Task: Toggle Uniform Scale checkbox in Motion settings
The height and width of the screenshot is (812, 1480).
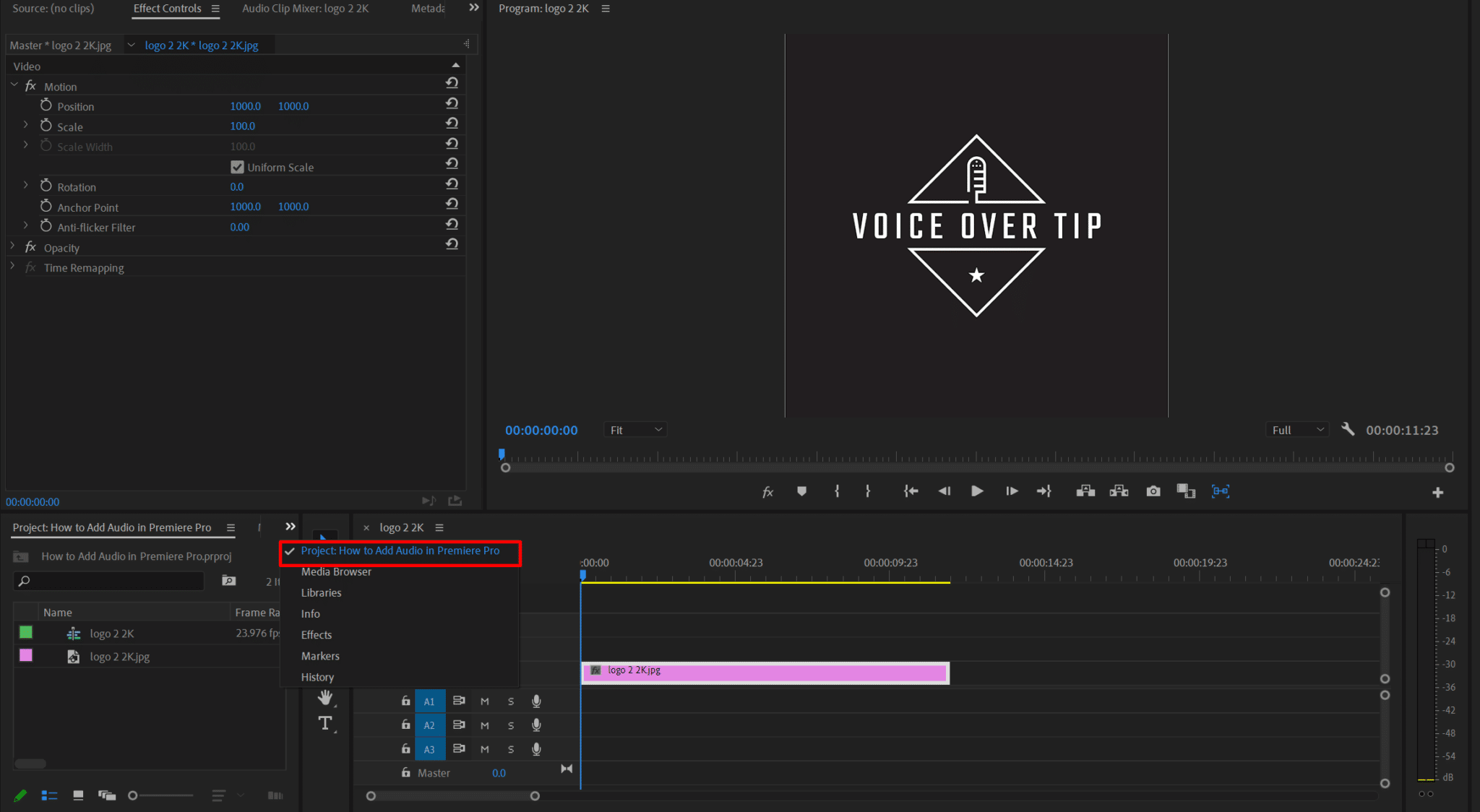Action: pyautogui.click(x=237, y=167)
